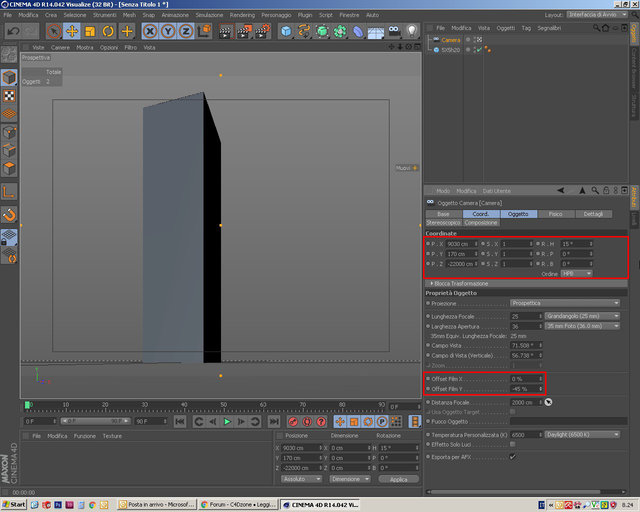Image resolution: width=640 pixels, height=512 pixels.
Task: Open the Layout interface dropdown
Action: pyautogui.click(x=597, y=15)
